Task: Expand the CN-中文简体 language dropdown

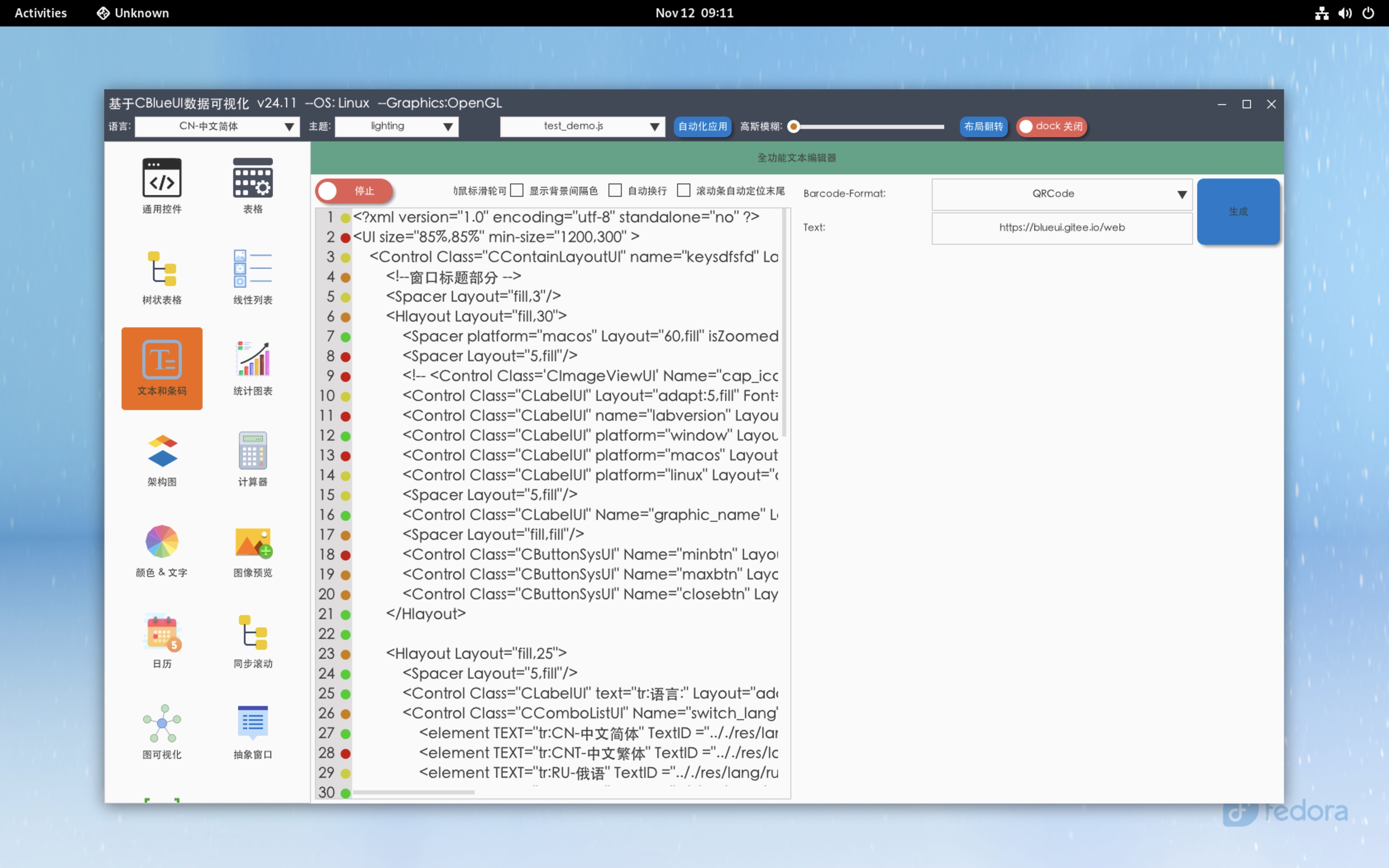Action: (x=217, y=126)
